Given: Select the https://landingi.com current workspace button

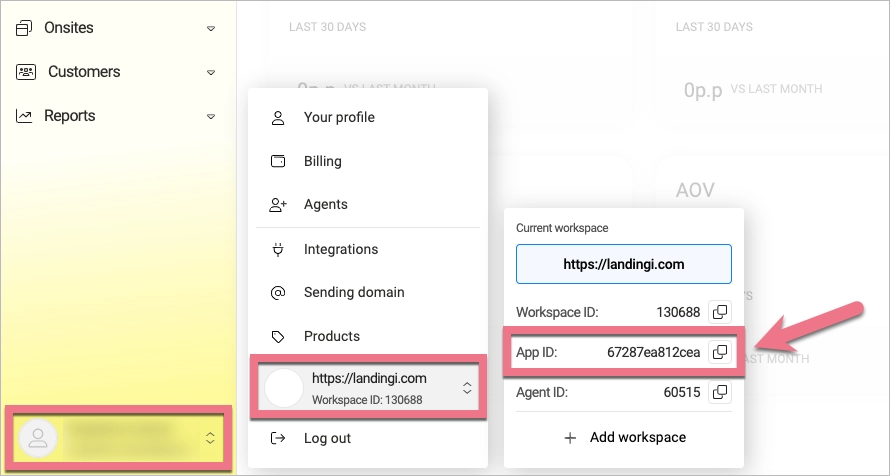Looking at the screenshot, I should (624, 264).
